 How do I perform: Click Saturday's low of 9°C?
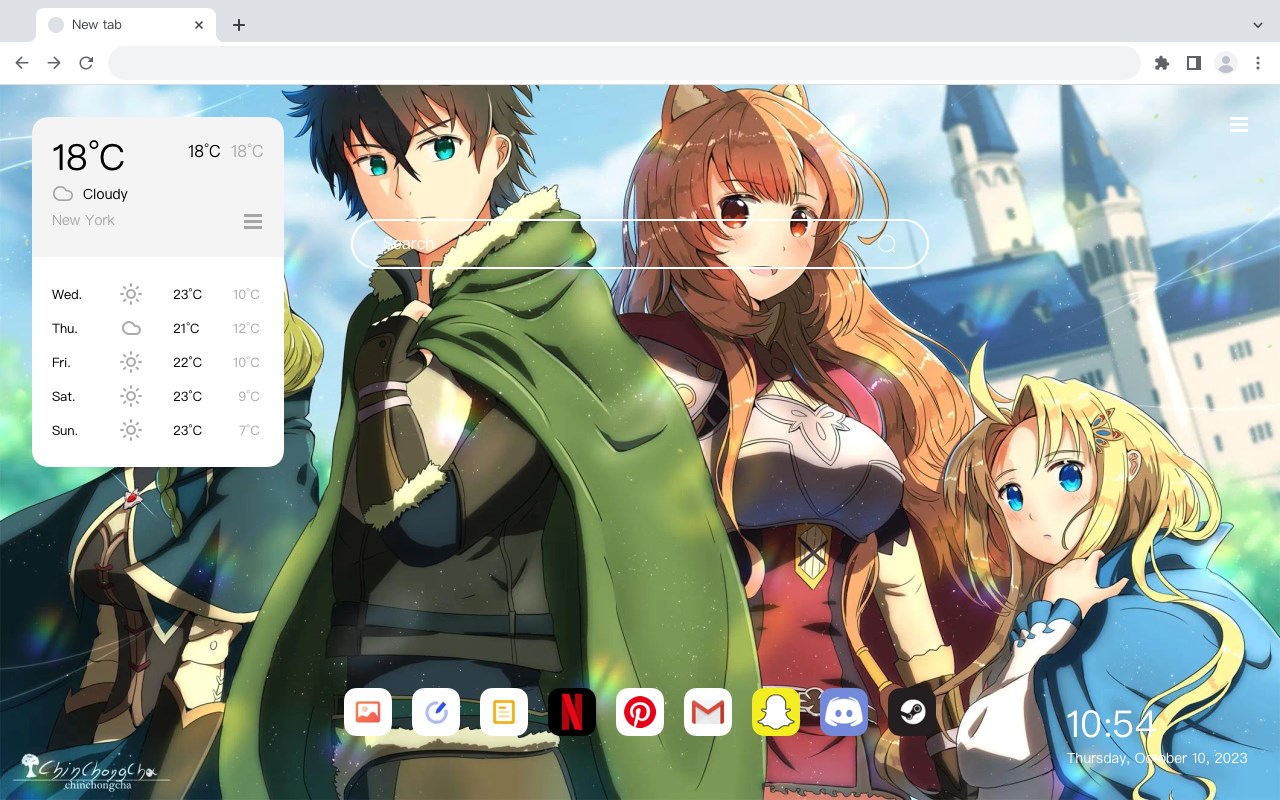pos(249,397)
